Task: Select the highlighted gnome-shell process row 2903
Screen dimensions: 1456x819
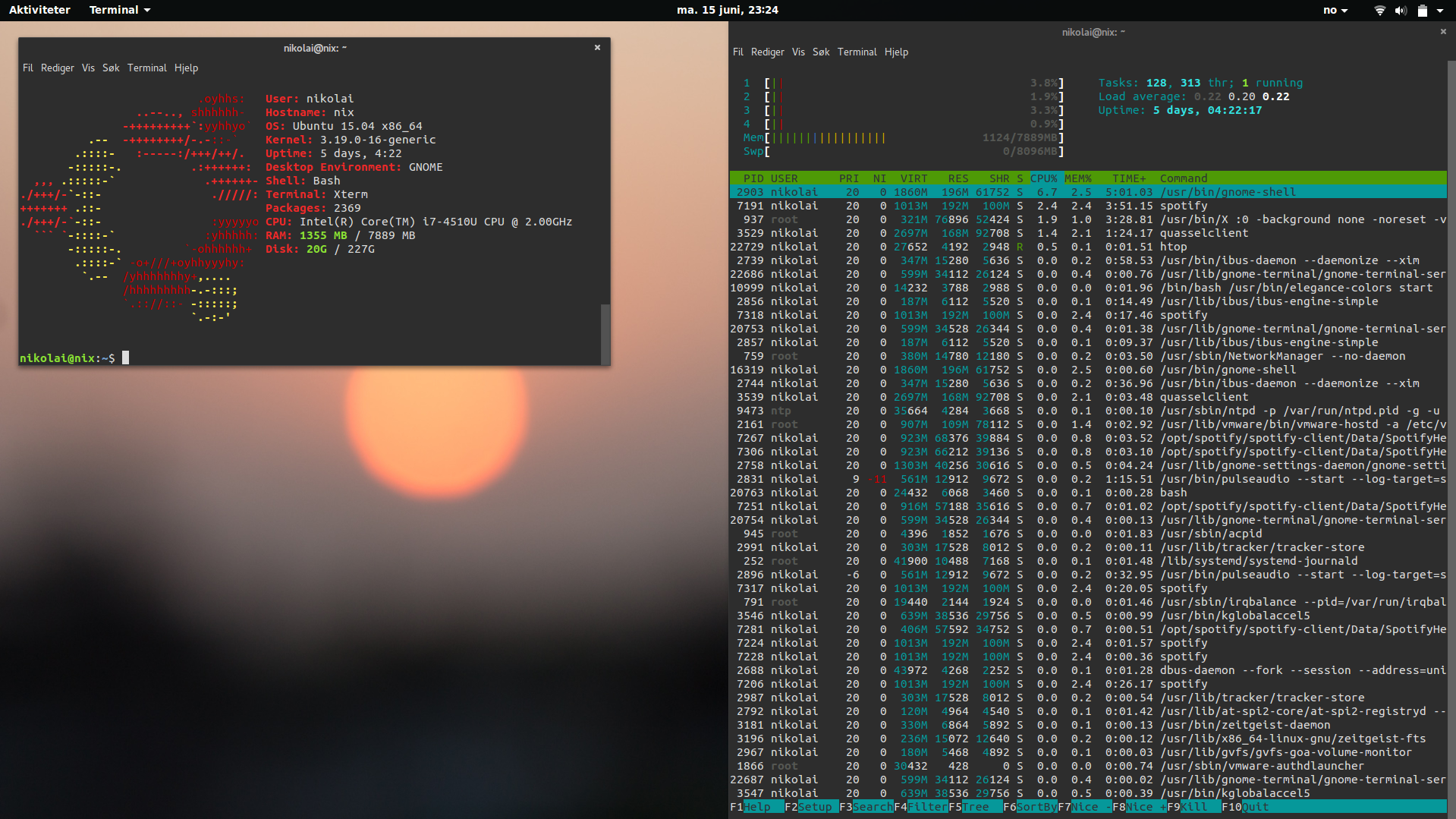Action: coord(1088,192)
